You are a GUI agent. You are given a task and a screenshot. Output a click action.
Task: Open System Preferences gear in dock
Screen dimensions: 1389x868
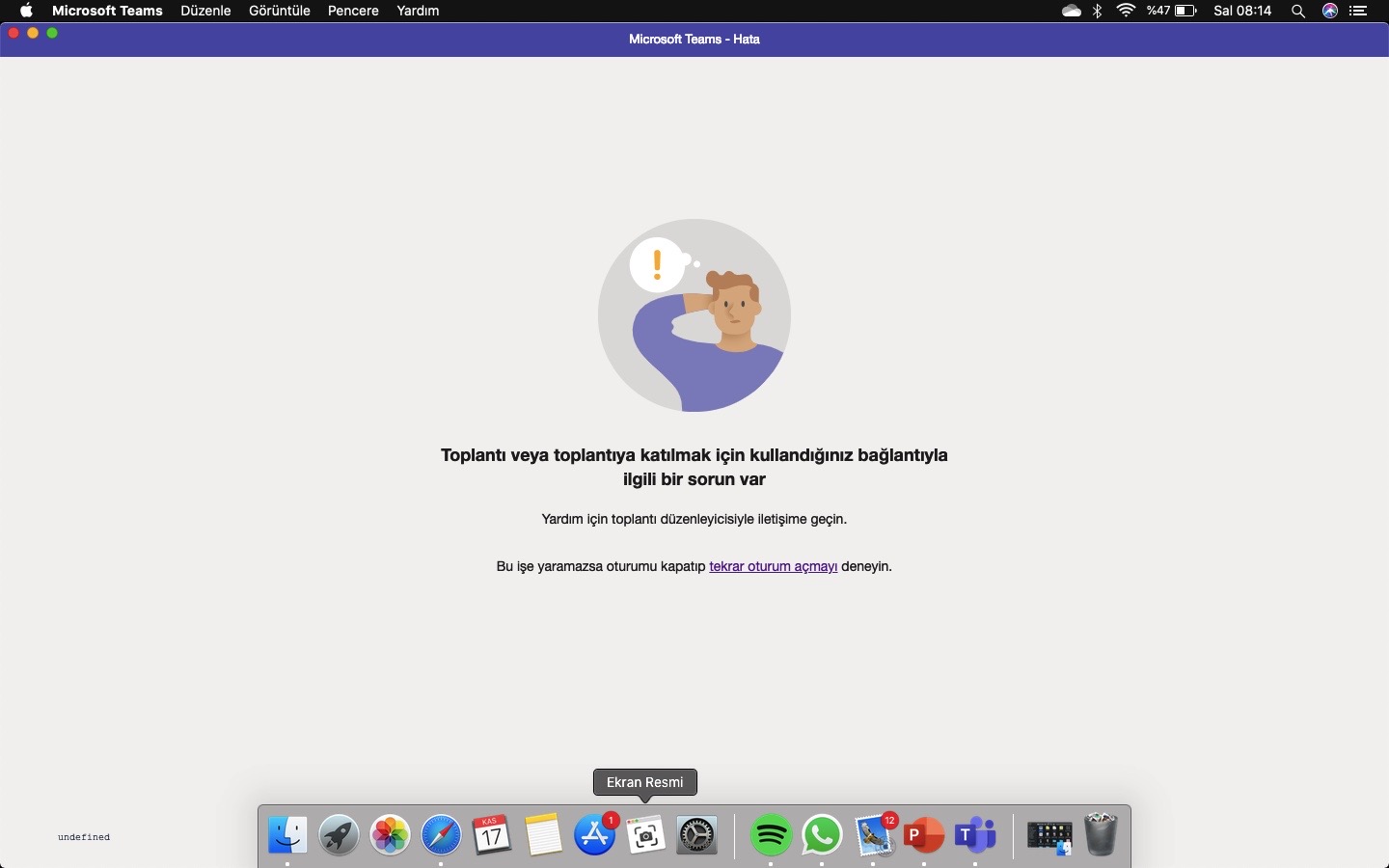coord(697,835)
